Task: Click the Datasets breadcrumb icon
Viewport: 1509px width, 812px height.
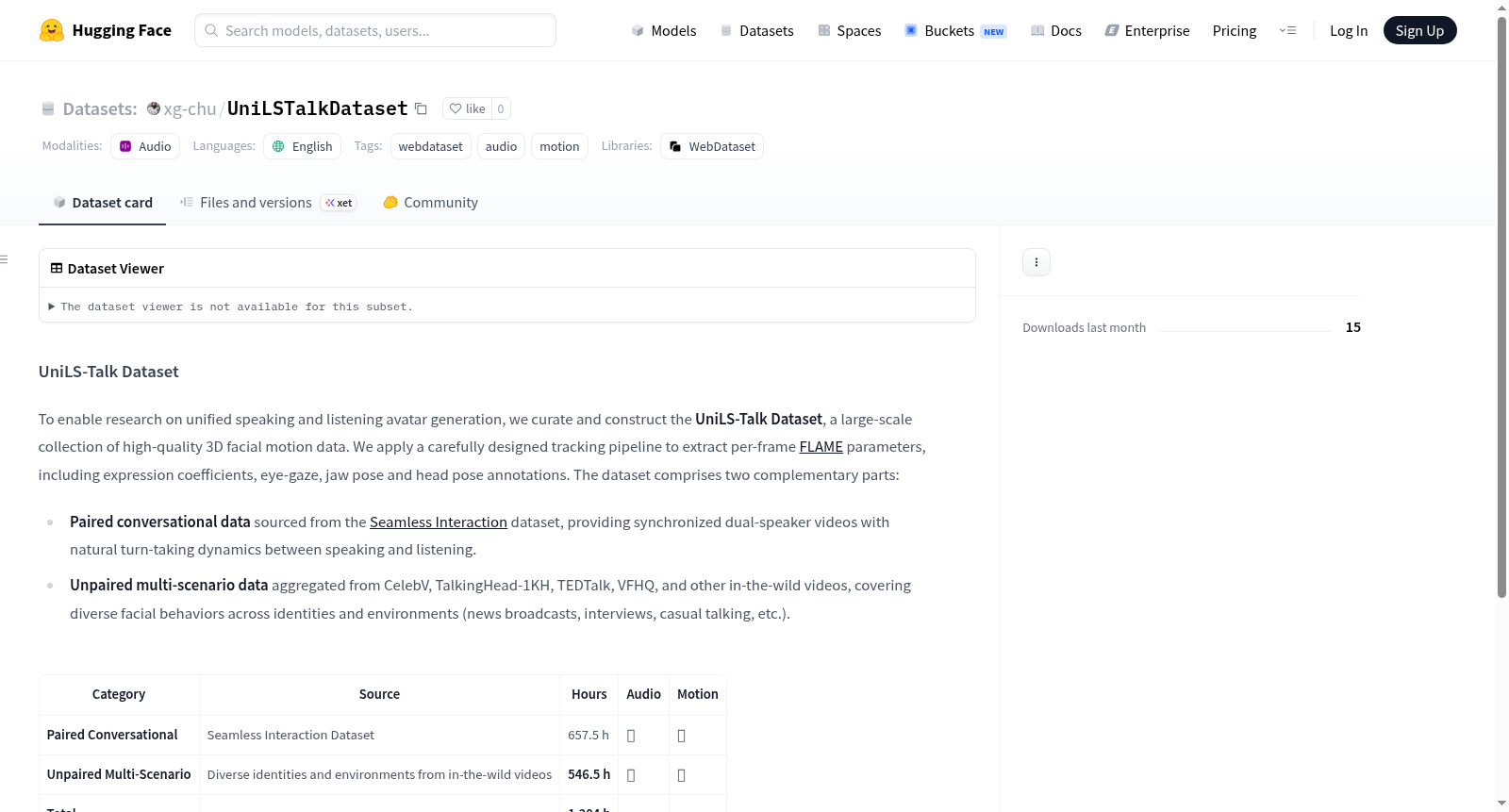Action: (x=48, y=109)
